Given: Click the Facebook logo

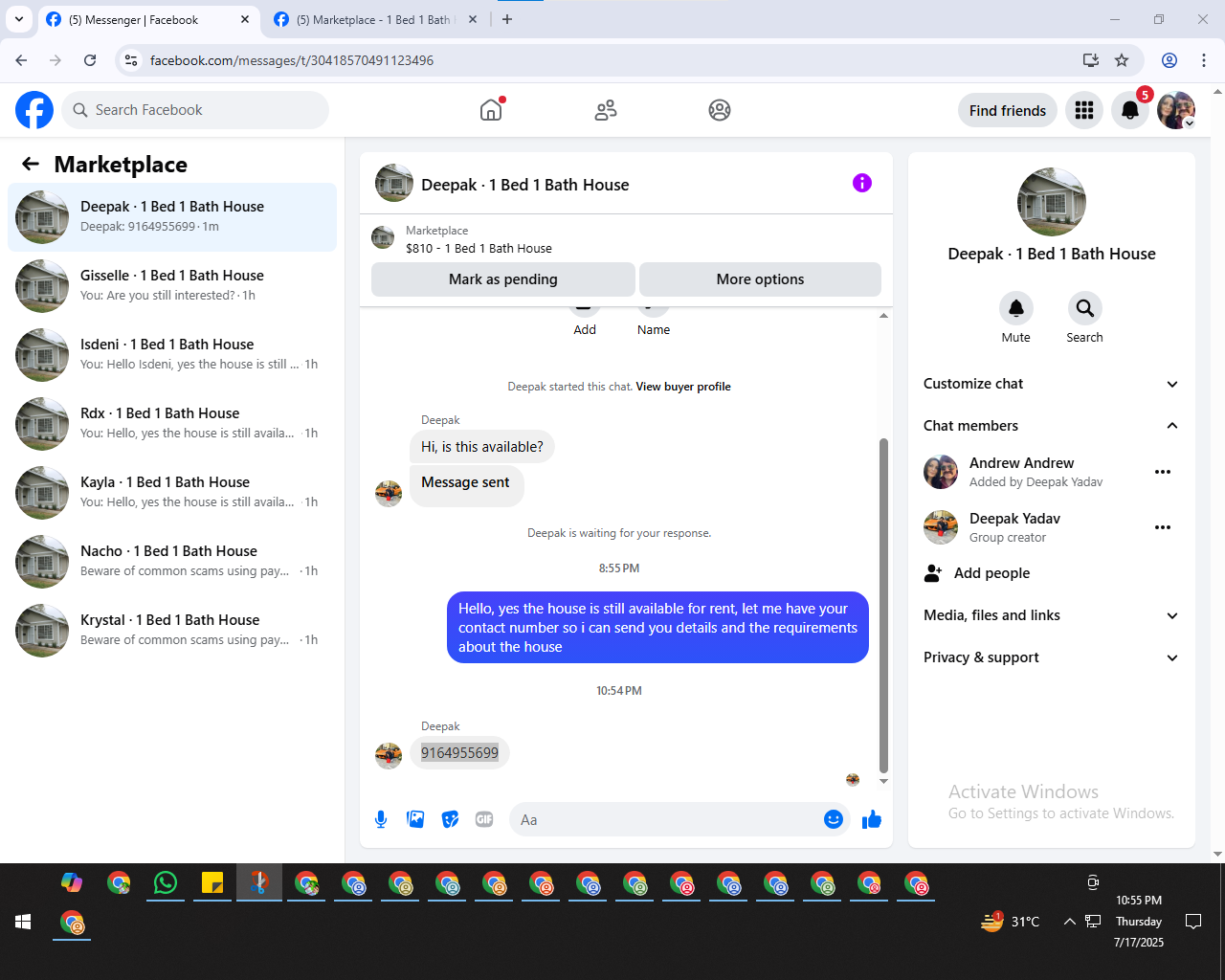Looking at the screenshot, I should [x=34, y=110].
